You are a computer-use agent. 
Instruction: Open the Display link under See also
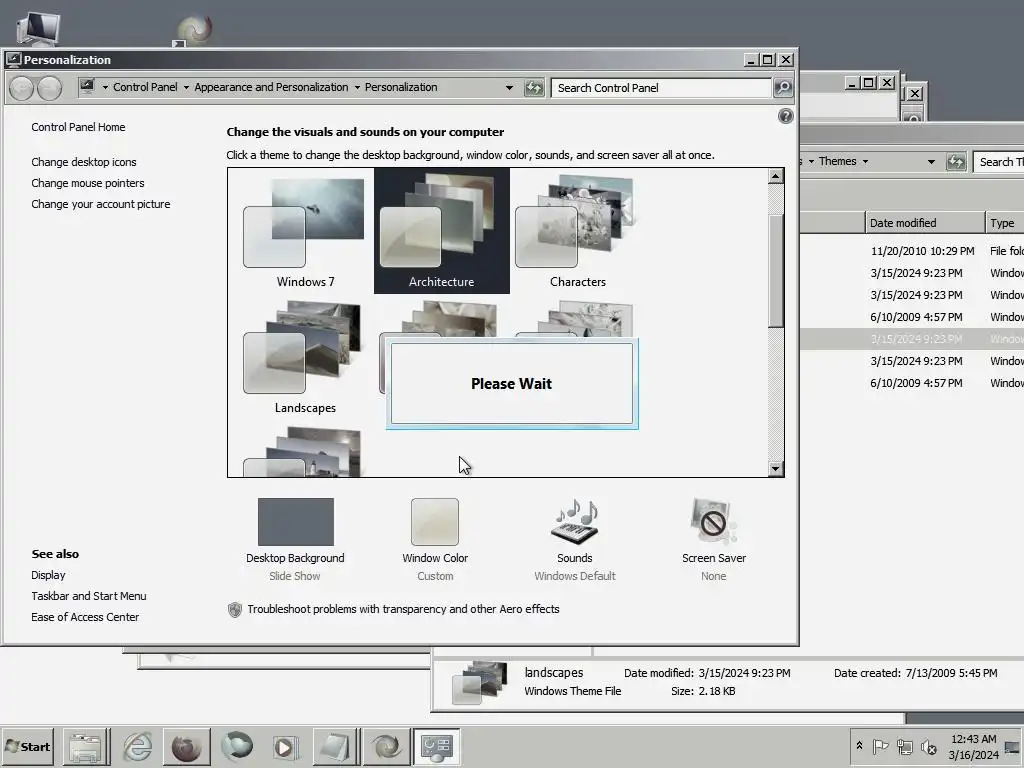click(48, 575)
